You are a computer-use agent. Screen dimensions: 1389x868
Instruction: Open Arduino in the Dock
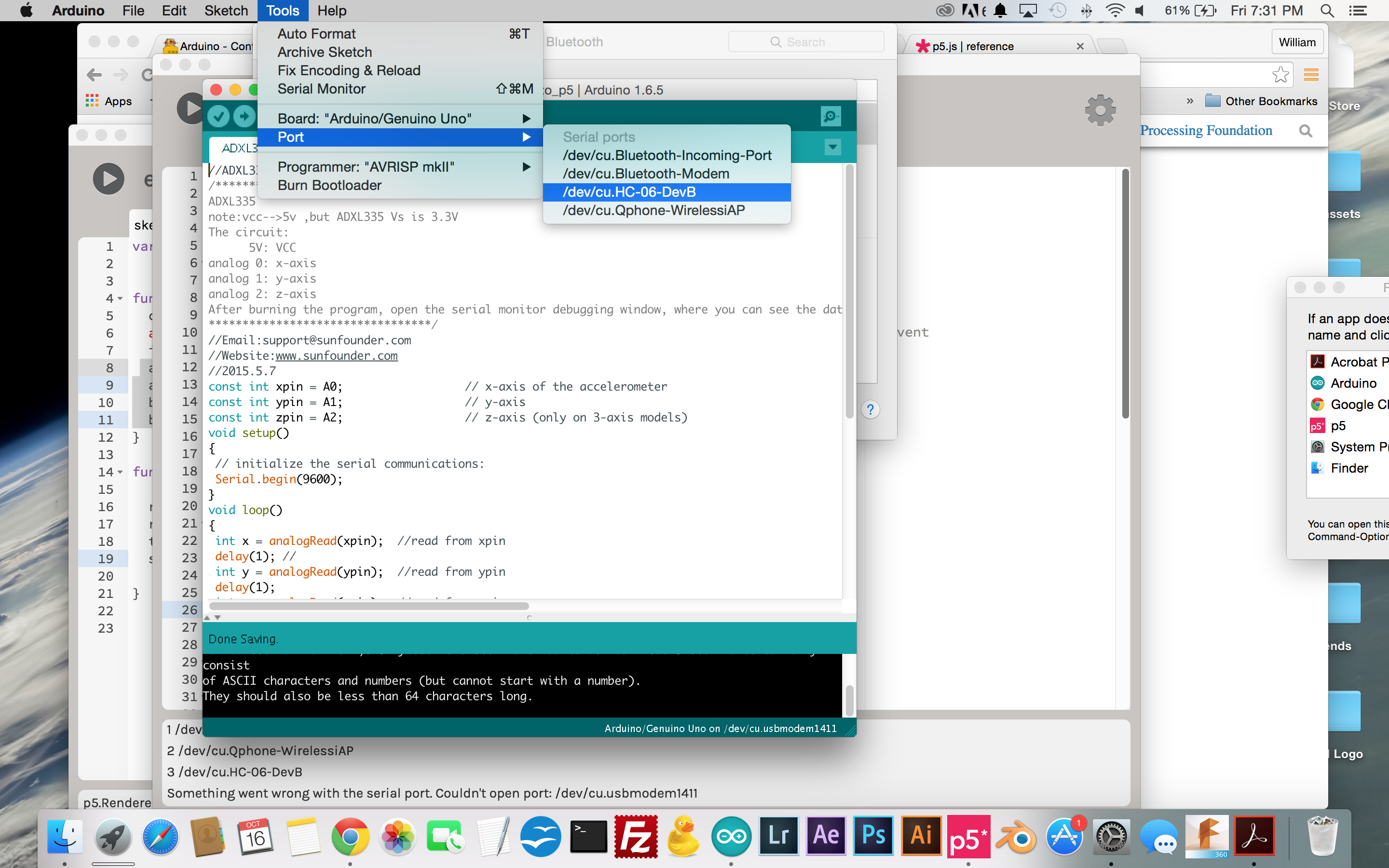click(x=731, y=836)
